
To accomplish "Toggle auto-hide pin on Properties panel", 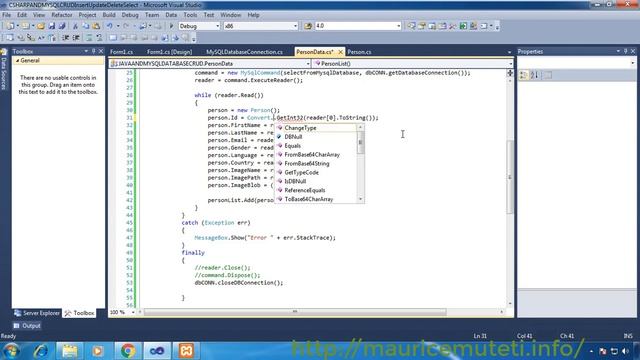I will pos(625,51).
